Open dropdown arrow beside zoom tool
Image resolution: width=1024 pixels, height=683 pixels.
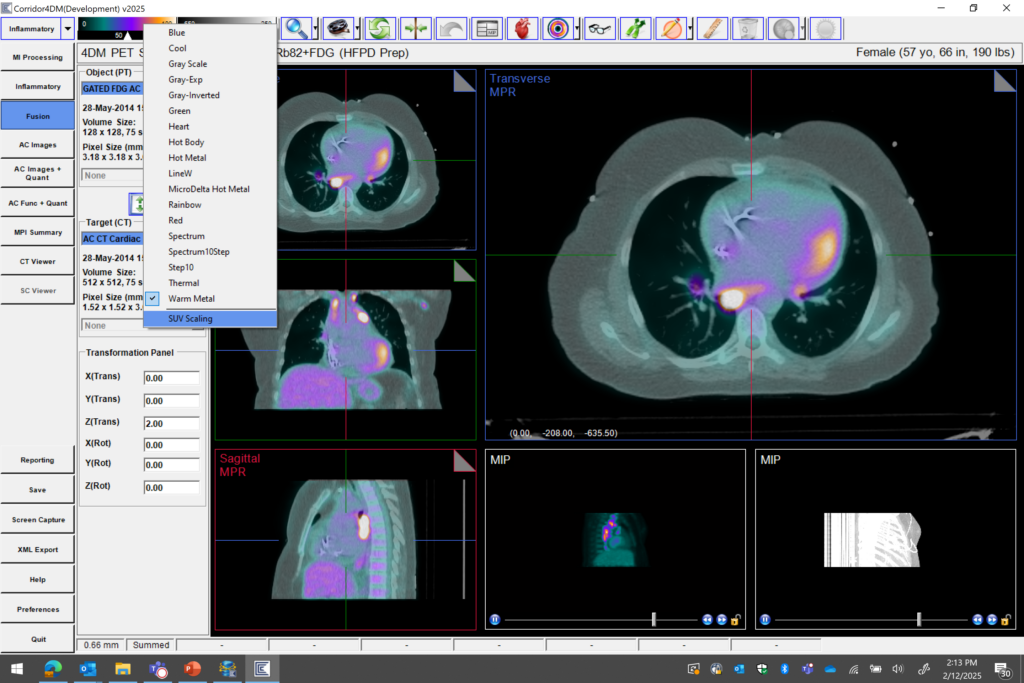(x=316, y=29)
